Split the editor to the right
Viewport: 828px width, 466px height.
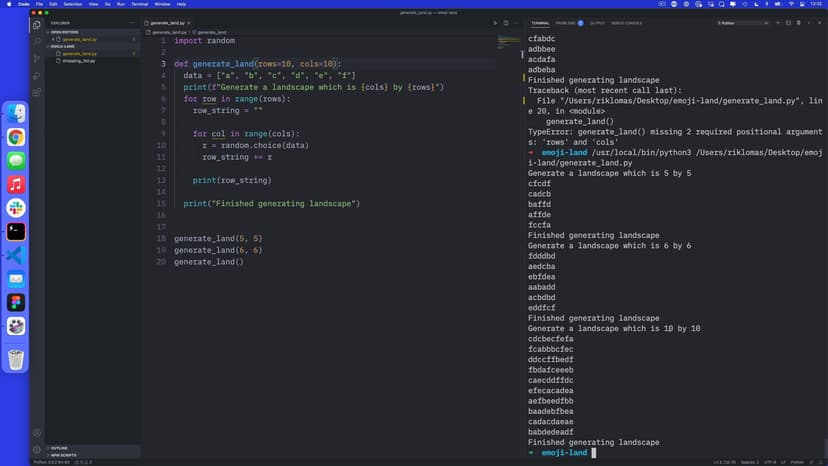(507, 22)
